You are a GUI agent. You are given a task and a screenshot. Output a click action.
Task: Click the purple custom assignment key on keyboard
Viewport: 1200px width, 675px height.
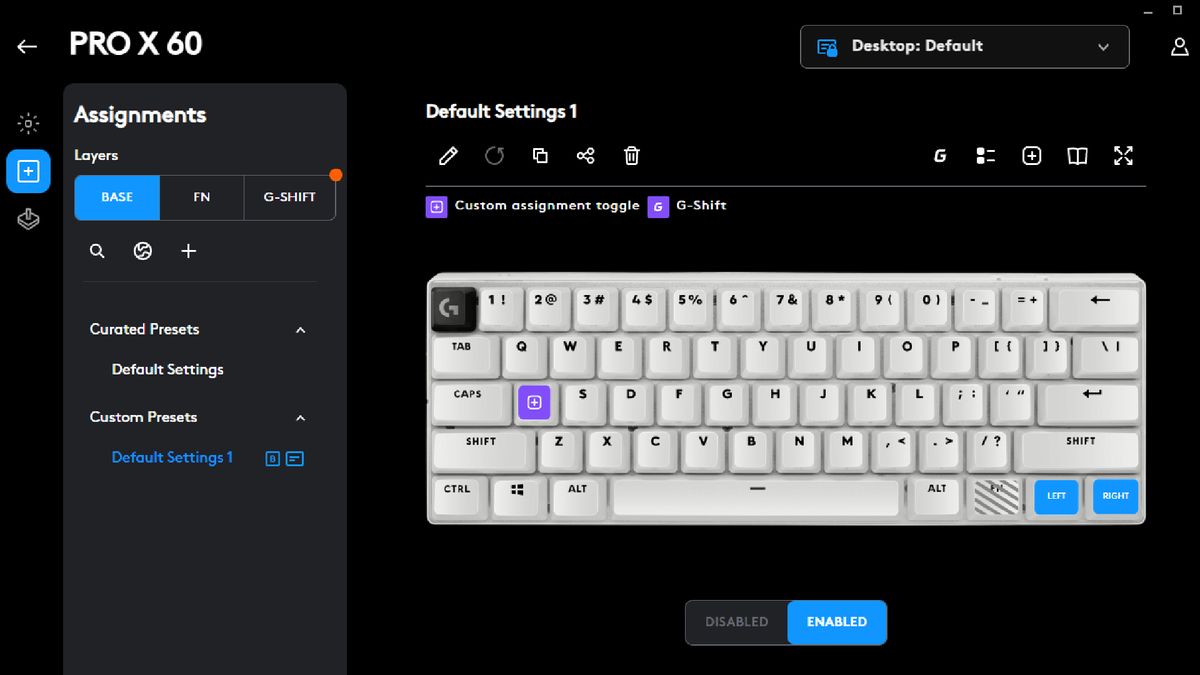pyautogui.click(x=534, y=402)
